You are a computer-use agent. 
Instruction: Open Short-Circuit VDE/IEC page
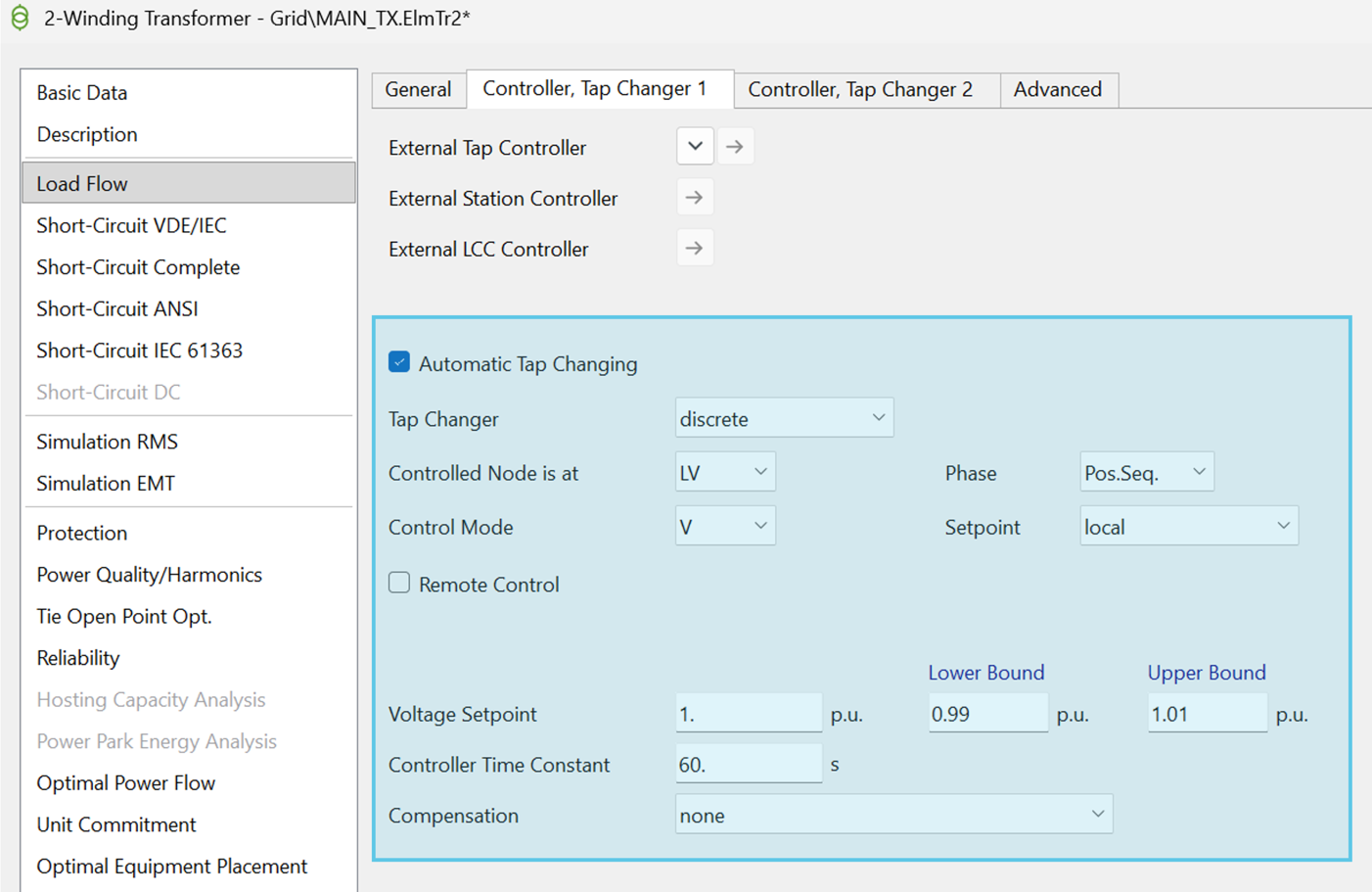tap(188, 225)
